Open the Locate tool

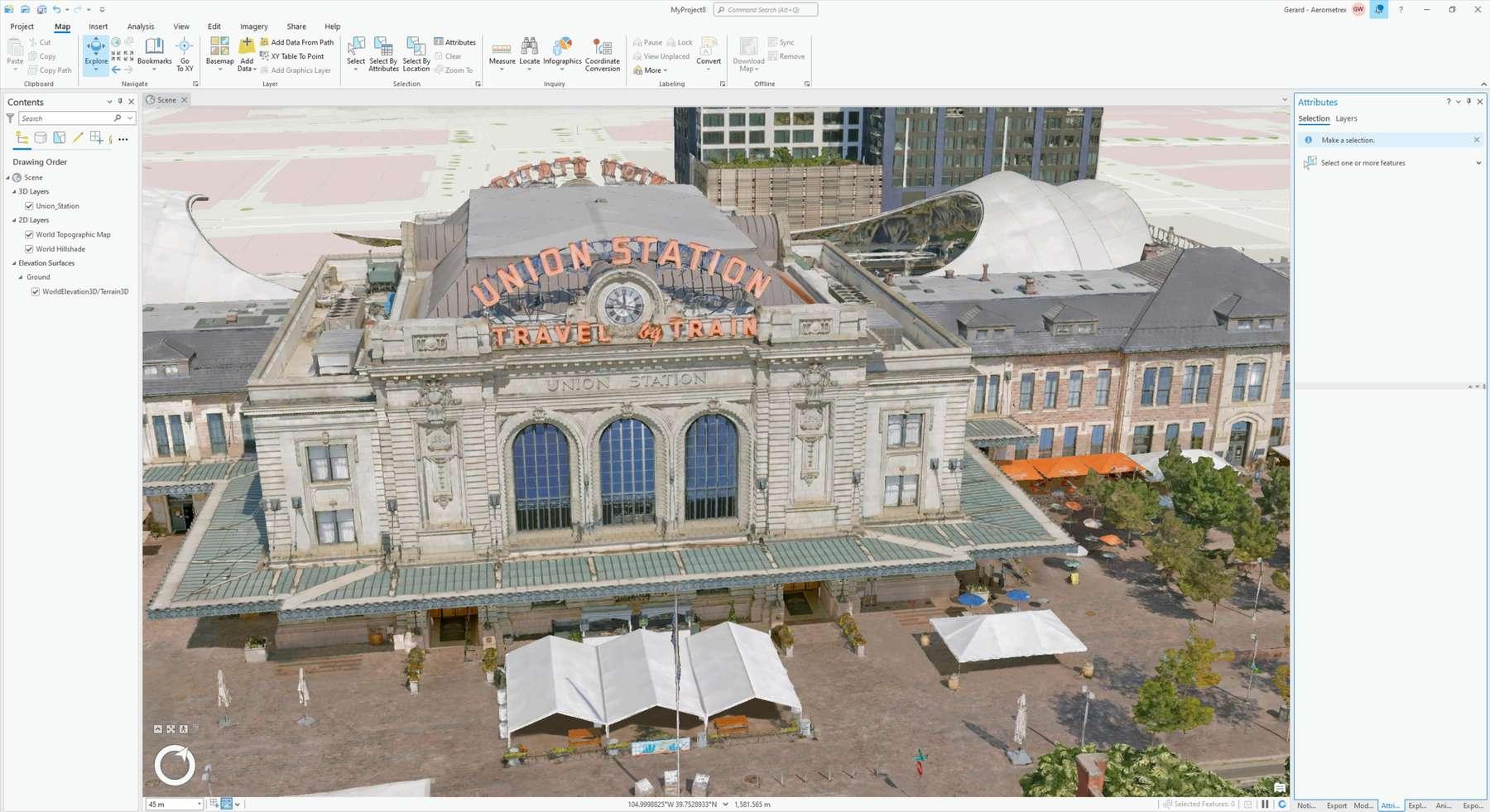pyautogui.click(x=529, y=54)
